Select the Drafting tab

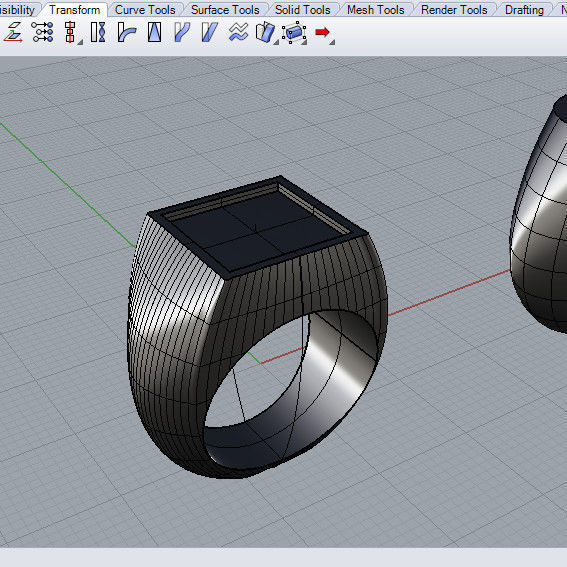click(x=524, y=10)
